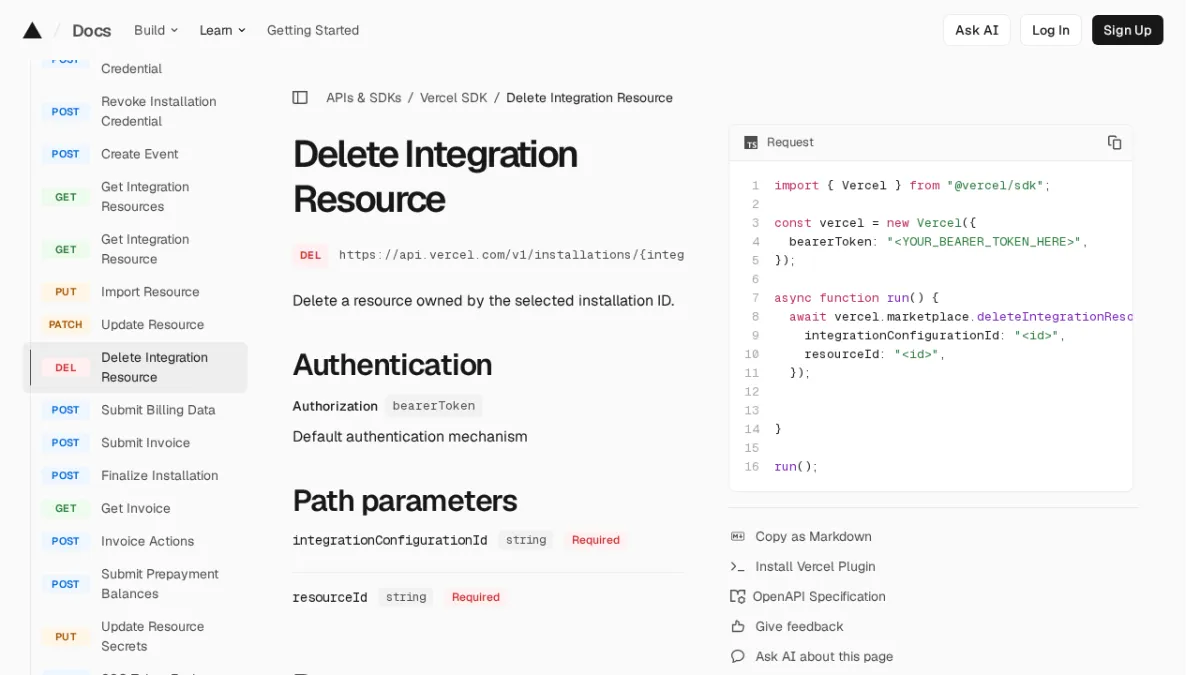Viewport: 1200px width, 675px height.
Task: Click Required tag for resourceId
Action: tap(475, 597)
